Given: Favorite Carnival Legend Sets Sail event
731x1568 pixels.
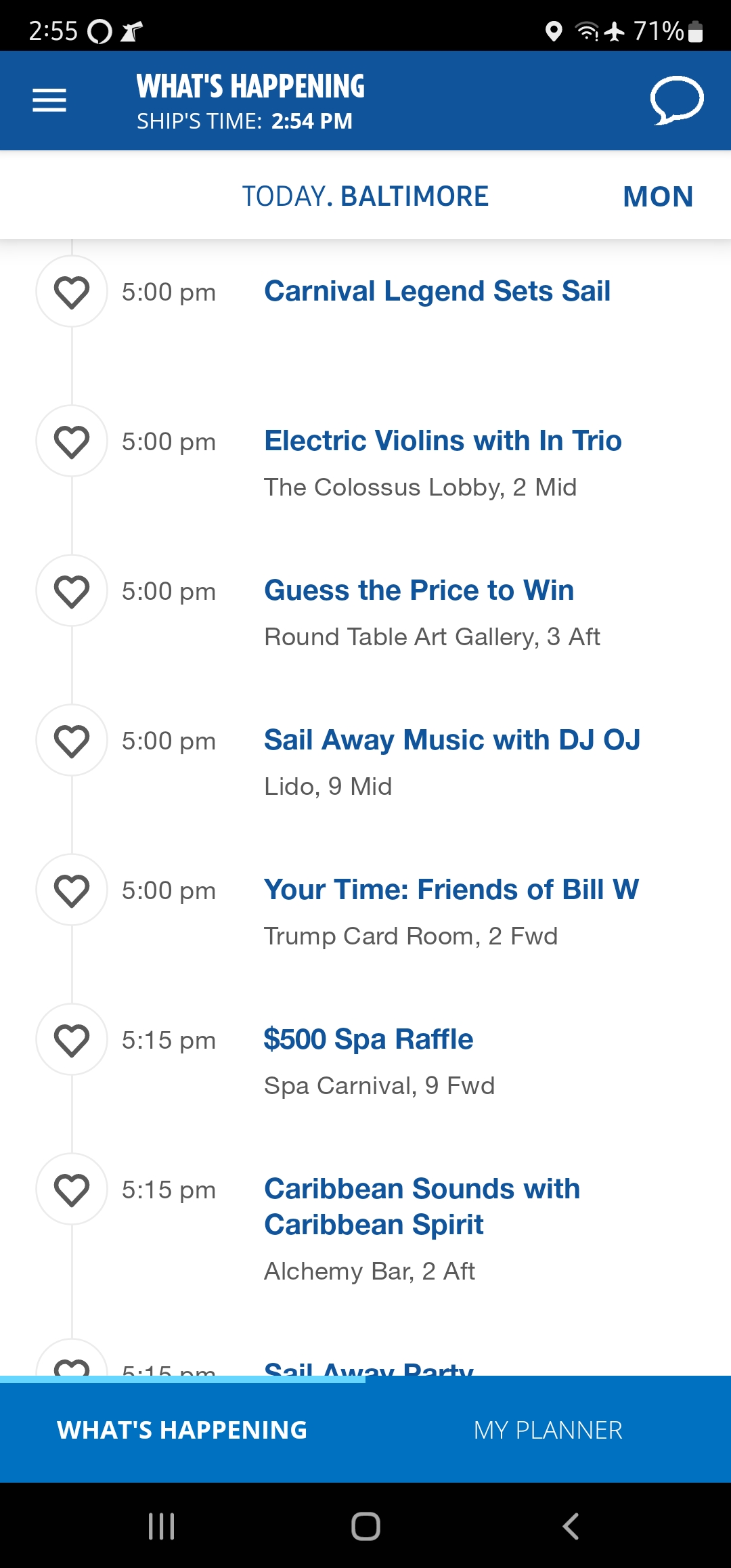Looking at the screenshot, I should pos(72,292).
